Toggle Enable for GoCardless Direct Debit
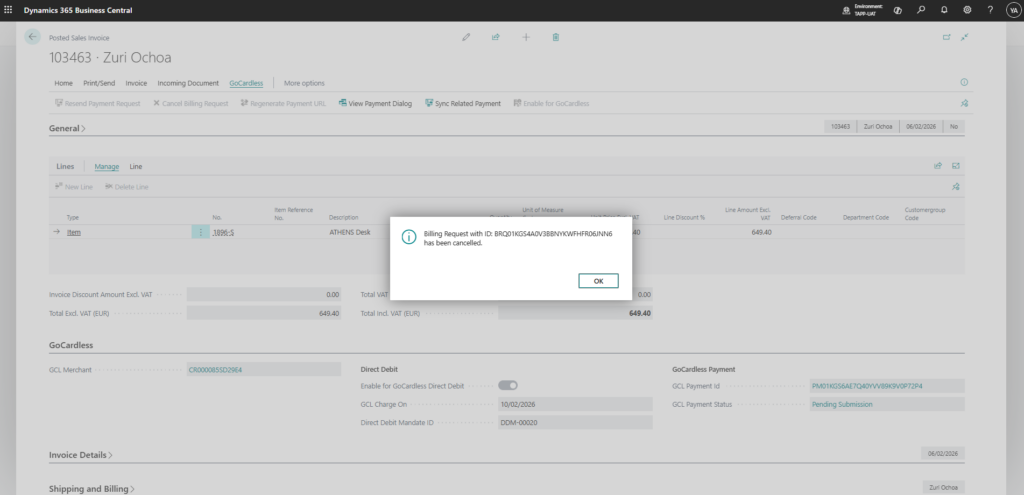 (508, 385)
